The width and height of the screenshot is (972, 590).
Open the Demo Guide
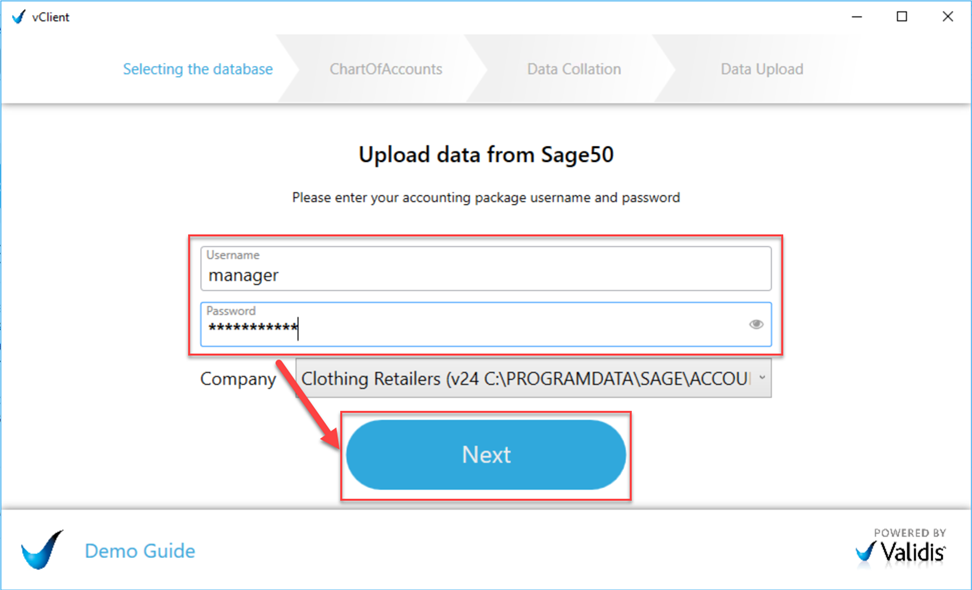point(139,550)
